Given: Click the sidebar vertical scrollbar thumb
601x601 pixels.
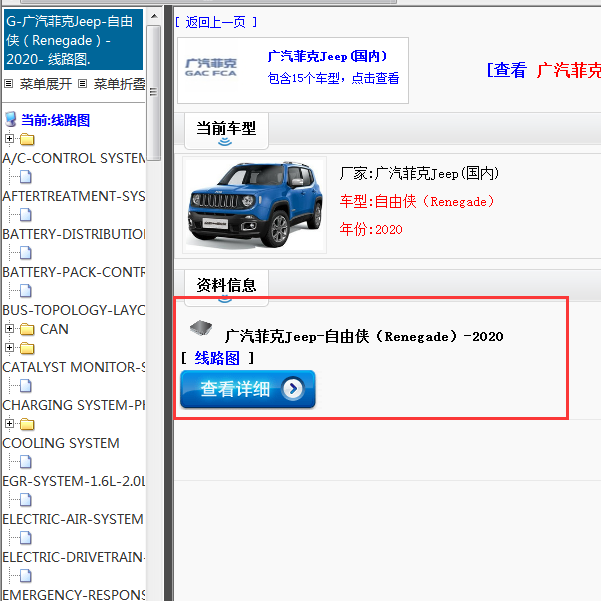Looking at the screenshot, I should pyautogui.click(x=154, y=93).
